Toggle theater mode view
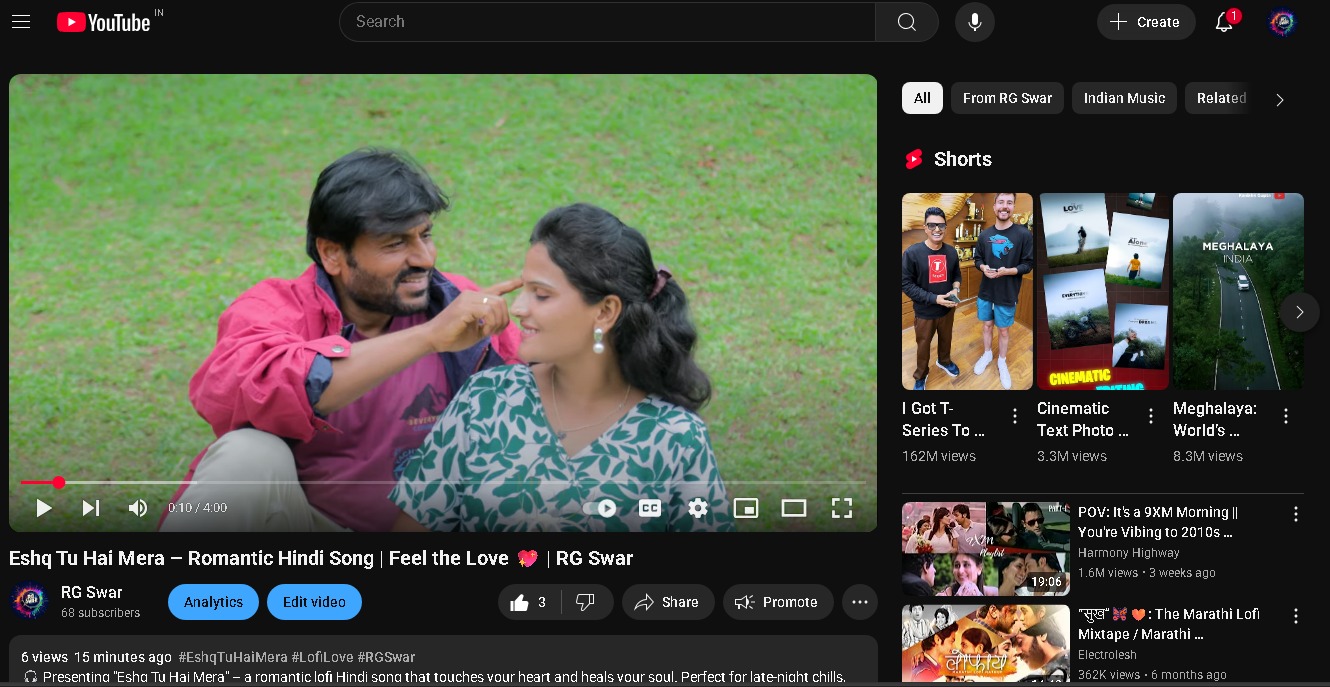This screenshot has width=1330, height=687. click(793, 508)
